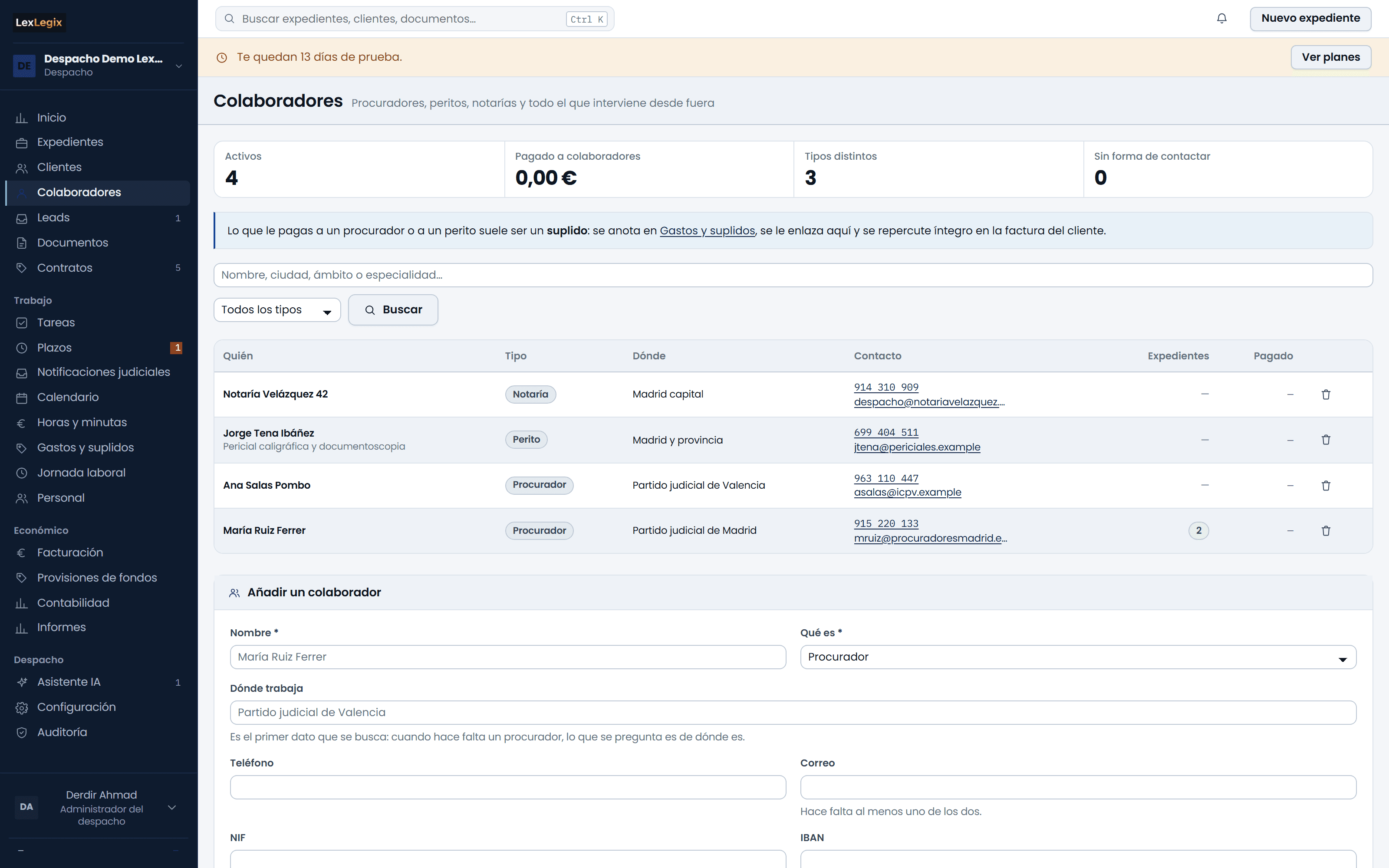The image size is (1389, 868).
Task: Expand the Despacho Demo firm switcher chevron
Action: (179, 66)
